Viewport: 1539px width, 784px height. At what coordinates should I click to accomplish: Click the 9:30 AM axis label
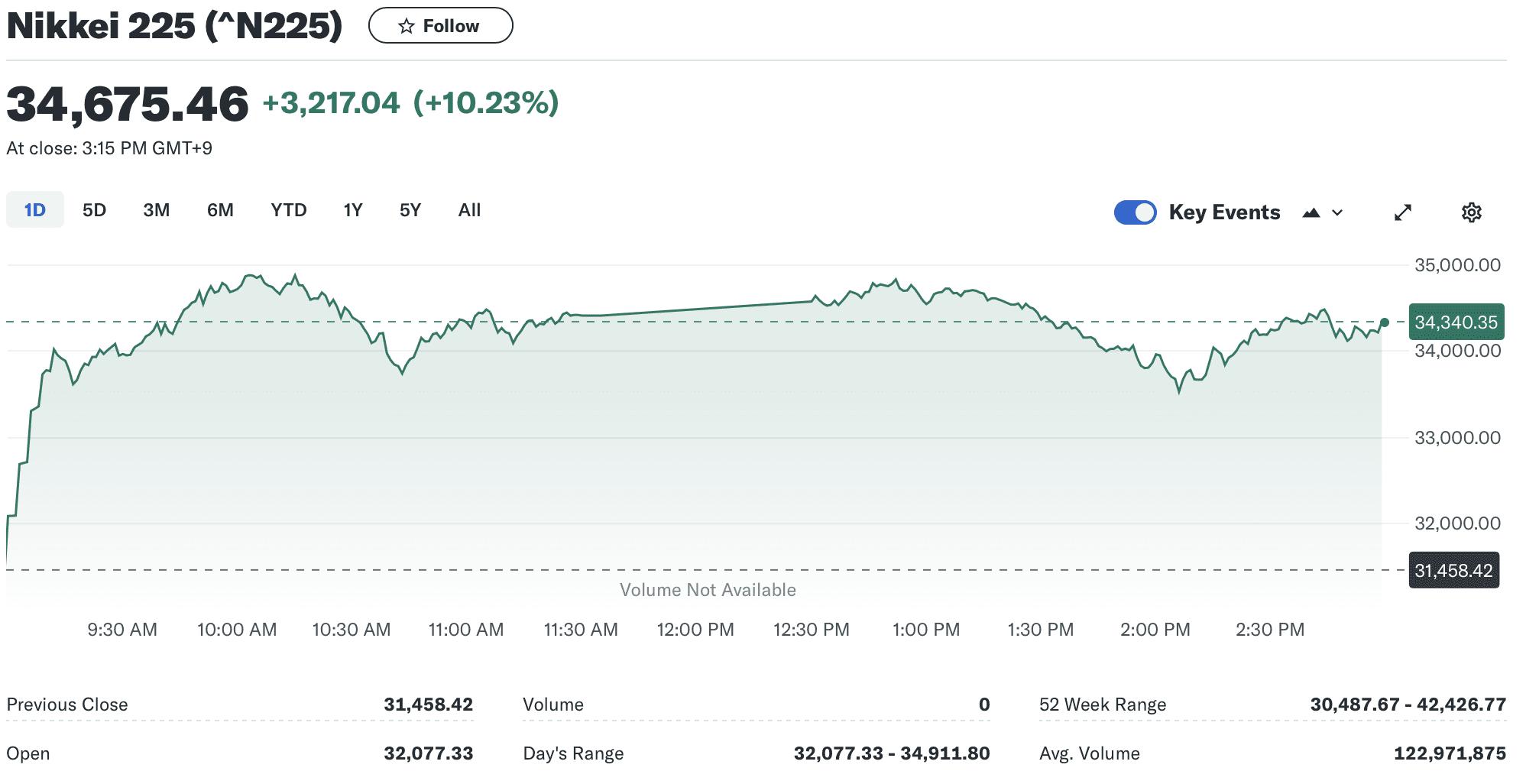point(122,630)
